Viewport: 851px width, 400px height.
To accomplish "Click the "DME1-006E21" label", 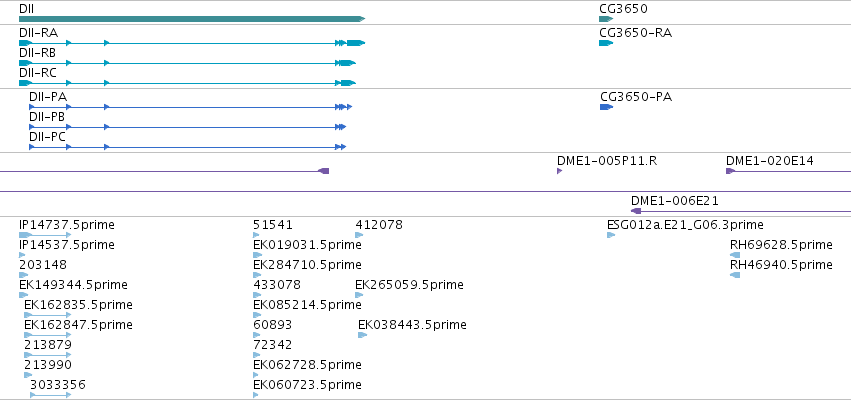I will [675, 201].
